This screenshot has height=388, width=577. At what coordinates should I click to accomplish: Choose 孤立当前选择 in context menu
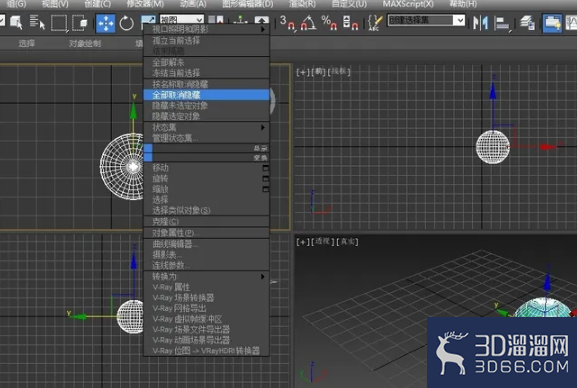[x=206, y=40]
